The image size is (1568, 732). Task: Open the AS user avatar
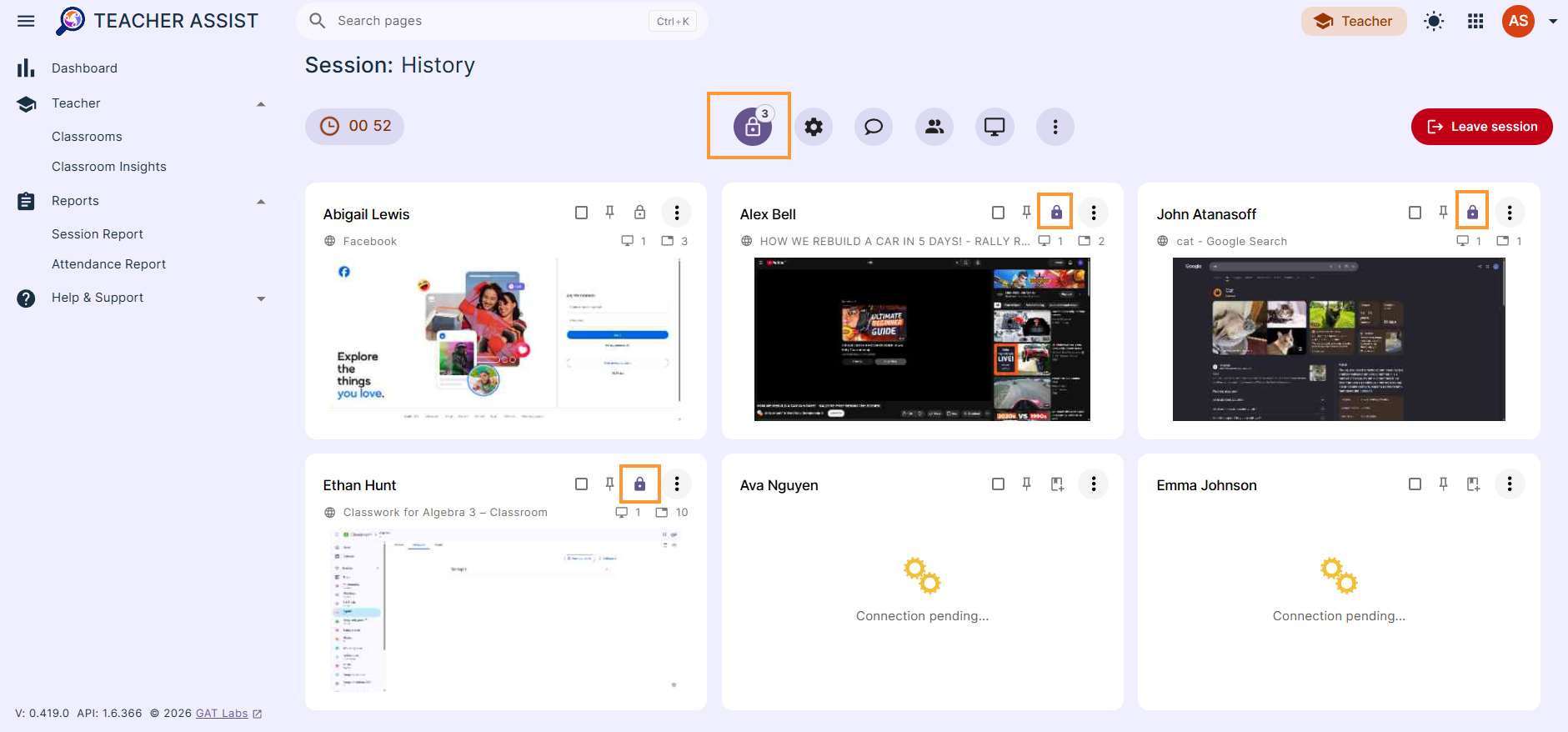[x=1518, y=21]
